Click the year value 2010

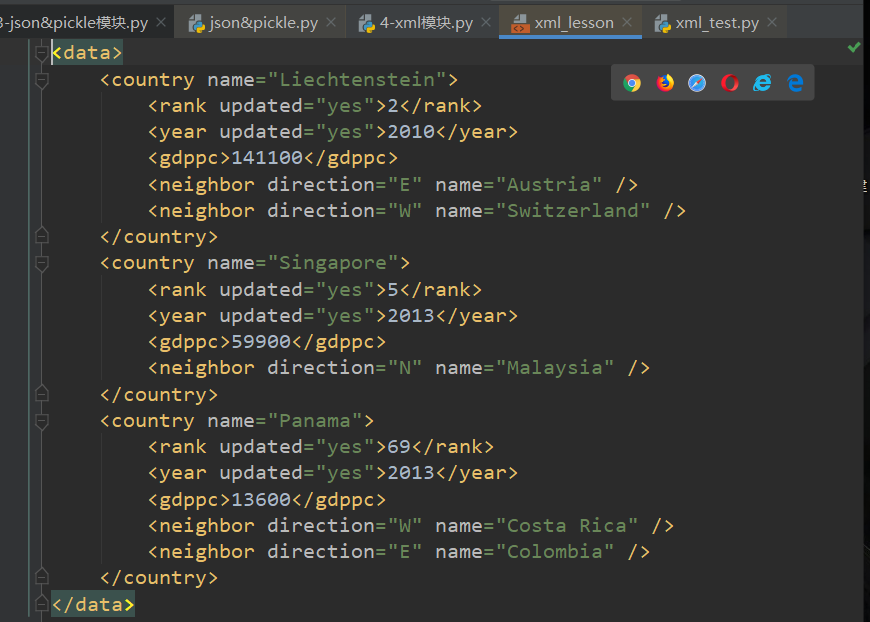(x=411, y=132)
